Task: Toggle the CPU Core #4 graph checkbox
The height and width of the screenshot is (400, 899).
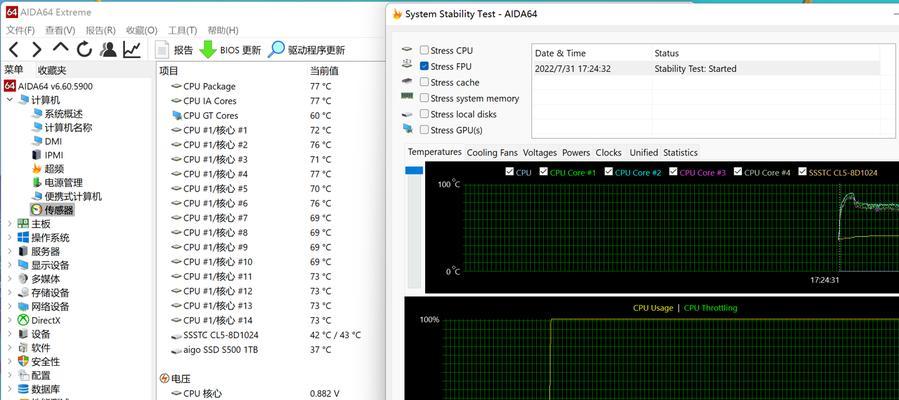Action: pyautogui.click(x=738, y=172)
